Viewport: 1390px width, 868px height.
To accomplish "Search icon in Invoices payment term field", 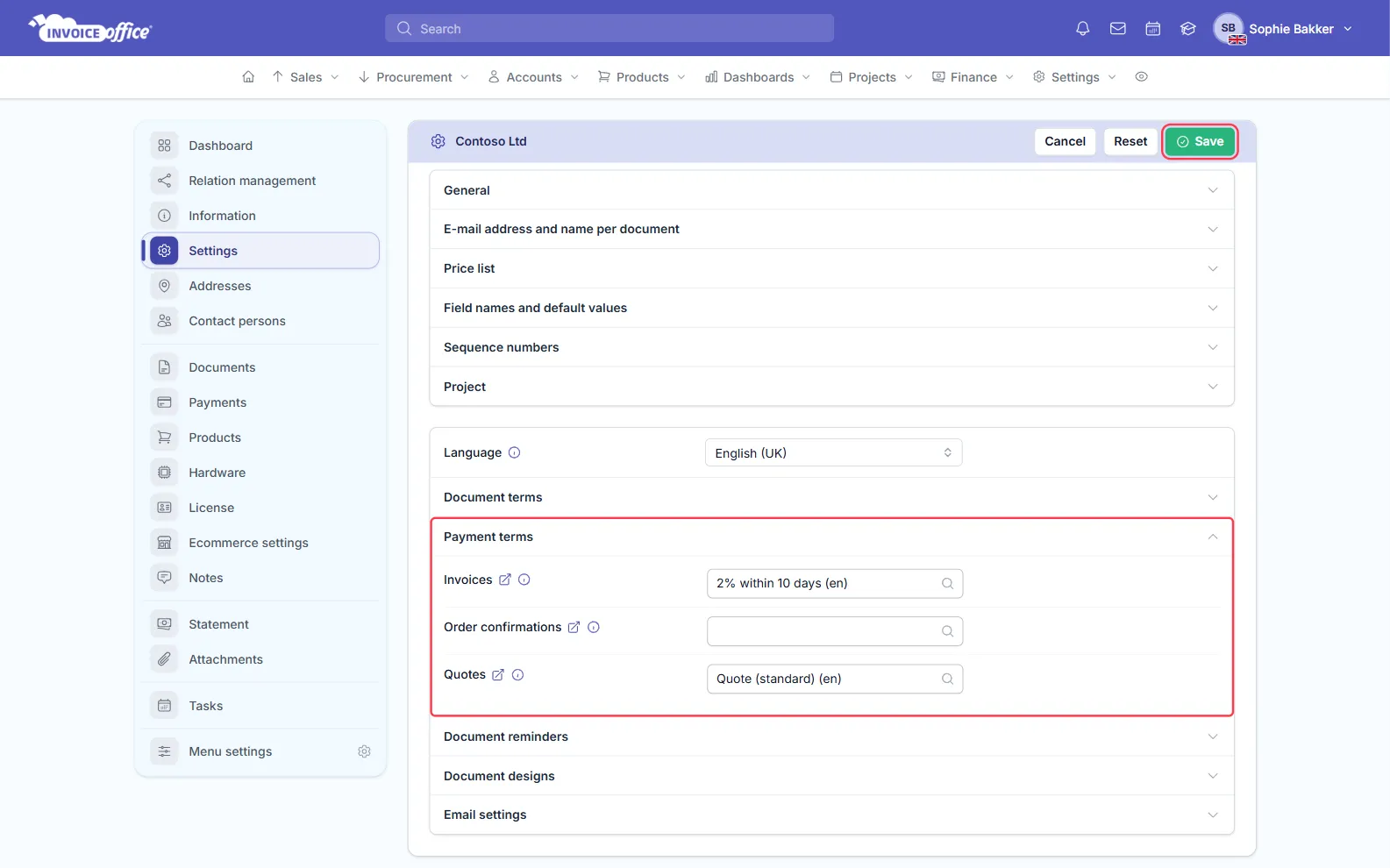I will (x=947, y=583).
